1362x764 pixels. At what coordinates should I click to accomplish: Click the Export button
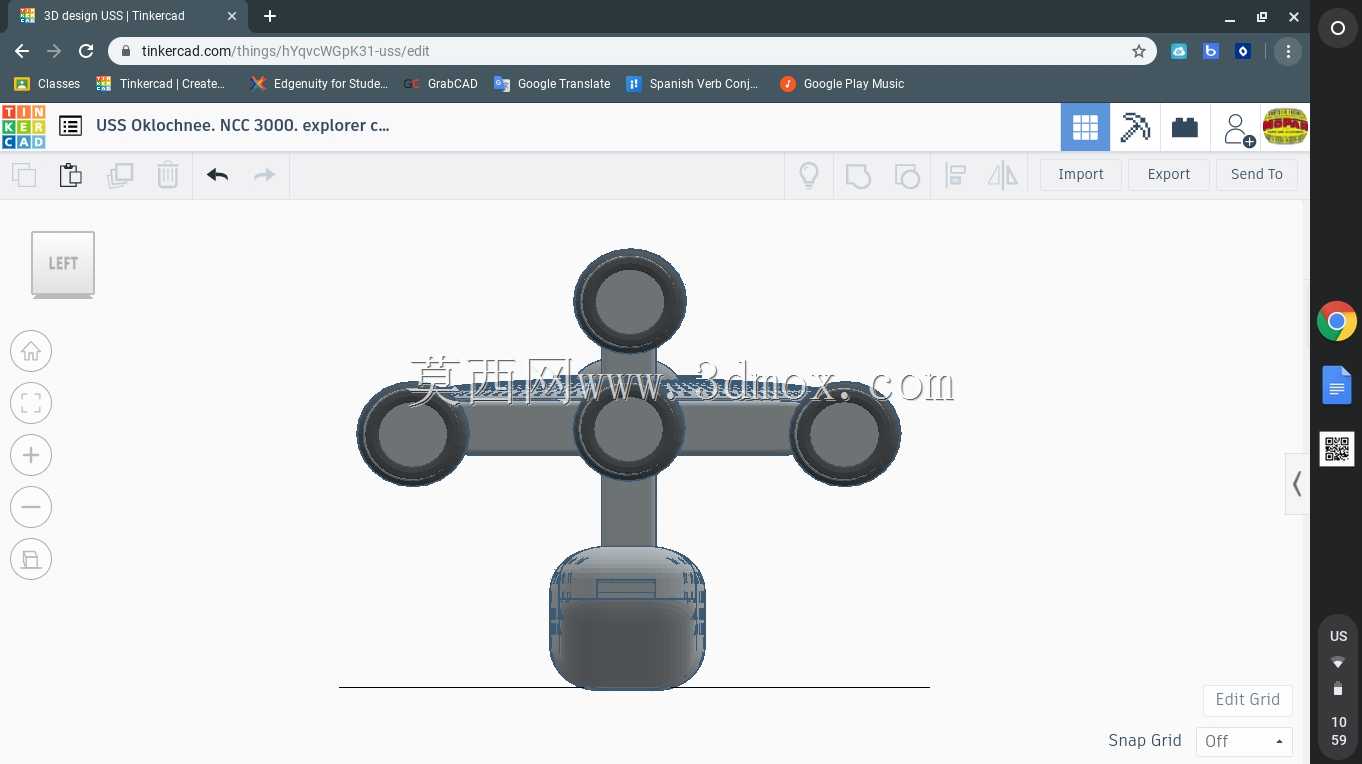pyautogui.click(x=1169, y=174)
